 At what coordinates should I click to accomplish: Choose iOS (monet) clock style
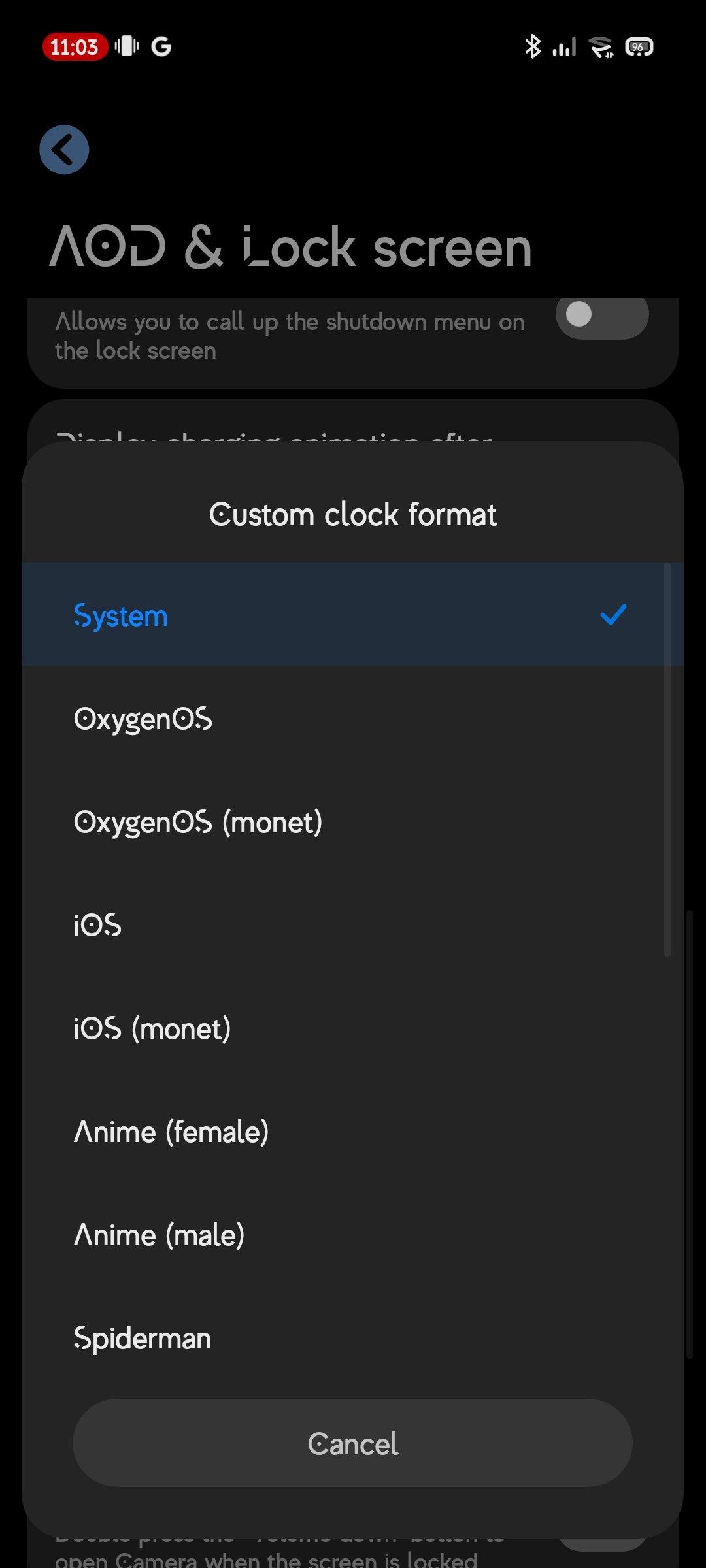152,1028
